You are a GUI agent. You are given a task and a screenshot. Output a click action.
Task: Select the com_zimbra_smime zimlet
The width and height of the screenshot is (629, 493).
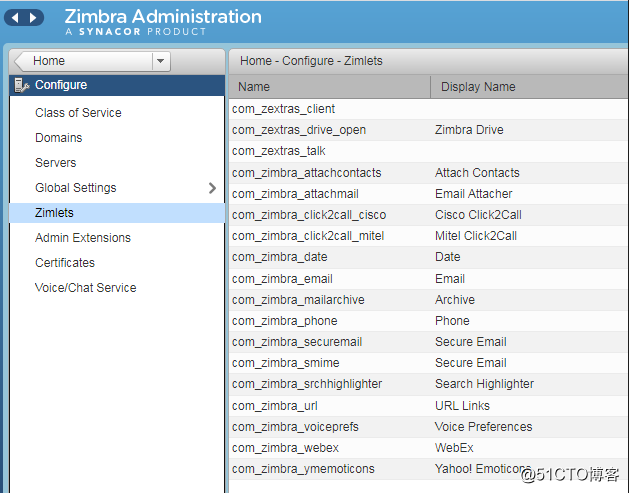[286, 363]
